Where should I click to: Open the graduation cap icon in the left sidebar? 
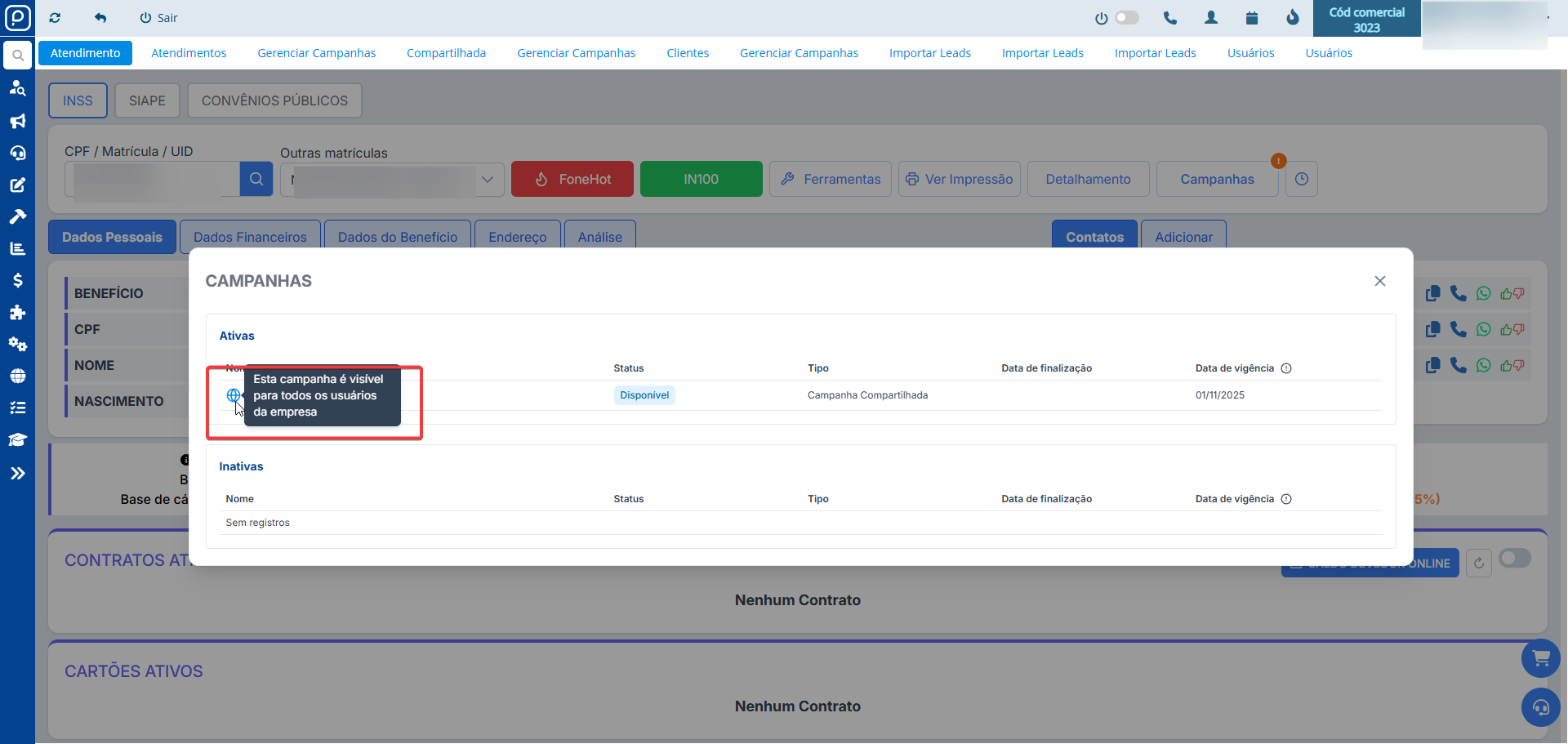pyautogui.click(x=17, y=440)
